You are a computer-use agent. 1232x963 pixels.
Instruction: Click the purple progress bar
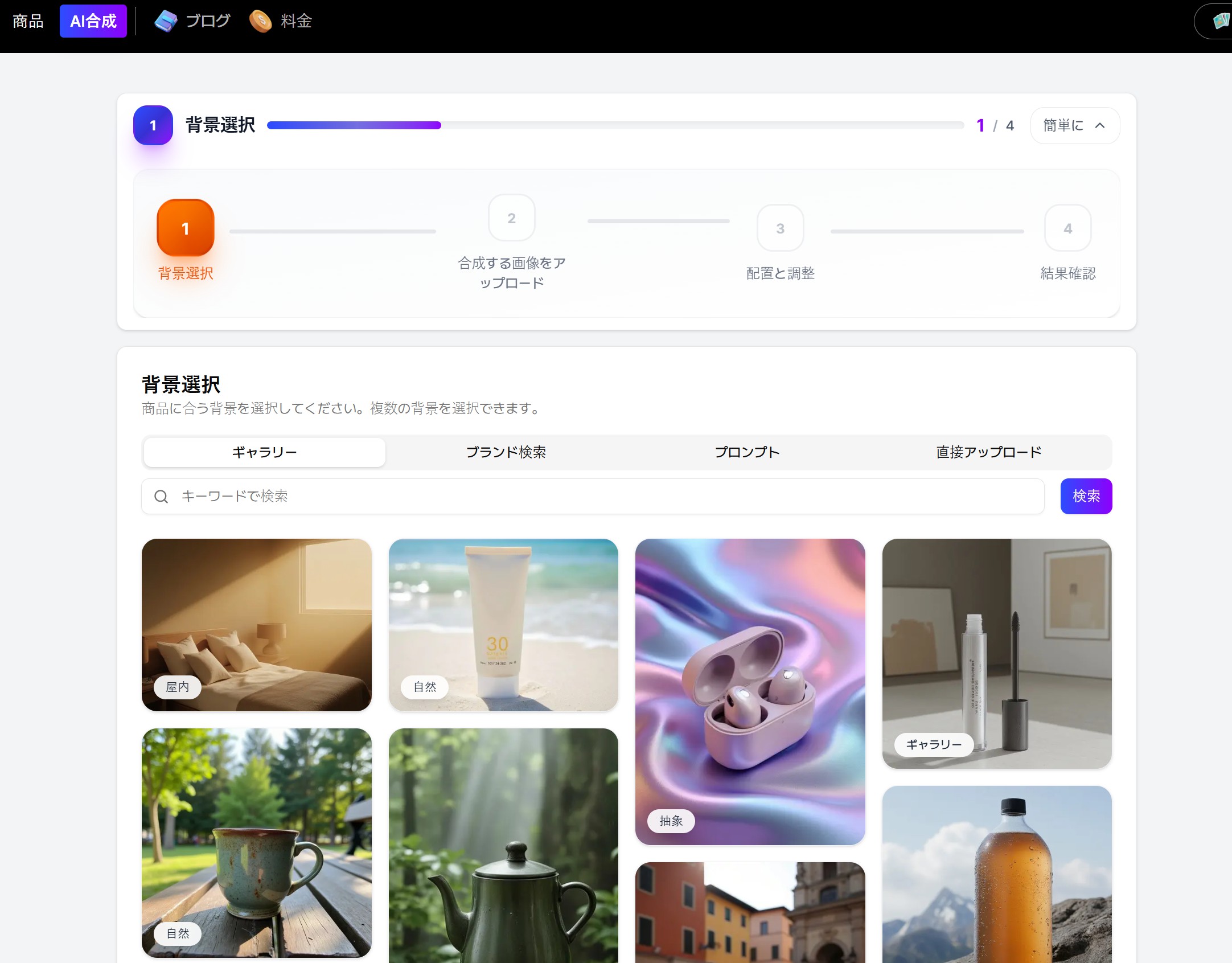point(354,125)
